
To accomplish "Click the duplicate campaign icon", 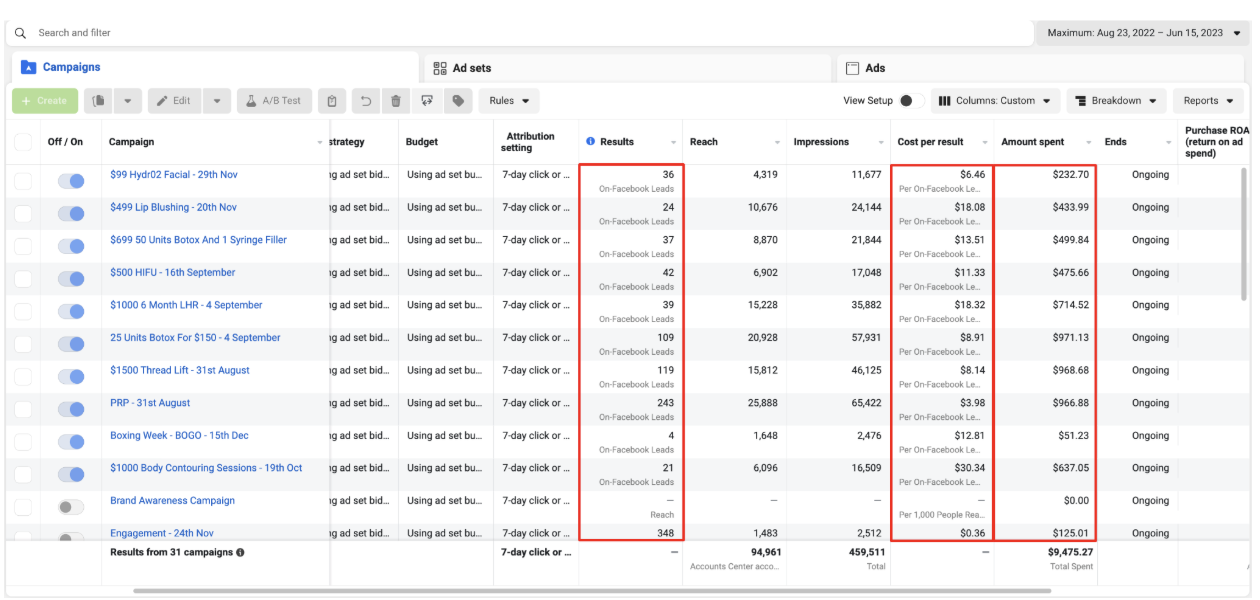I will 99,101.
